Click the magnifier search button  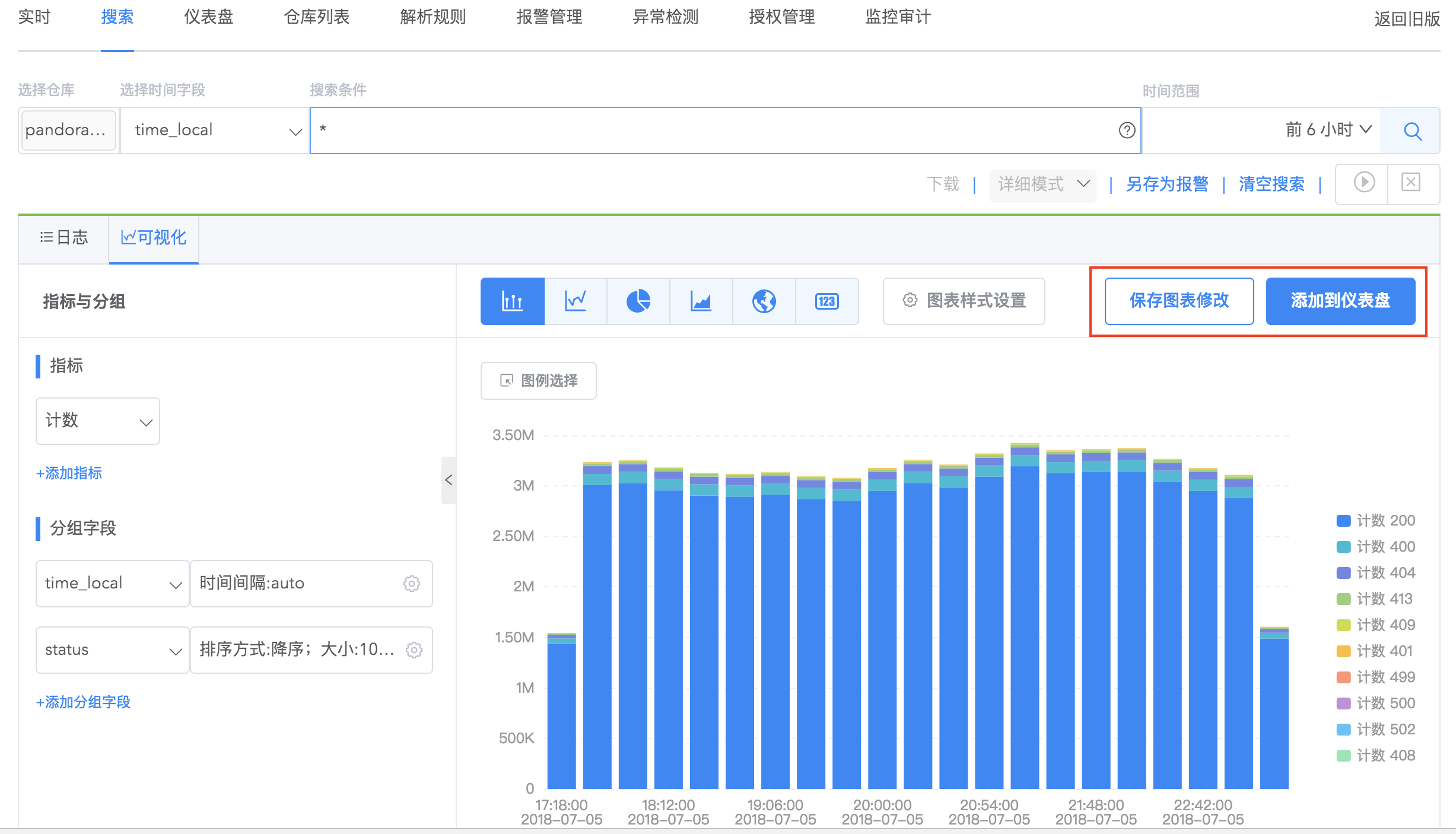point(1413,130)
